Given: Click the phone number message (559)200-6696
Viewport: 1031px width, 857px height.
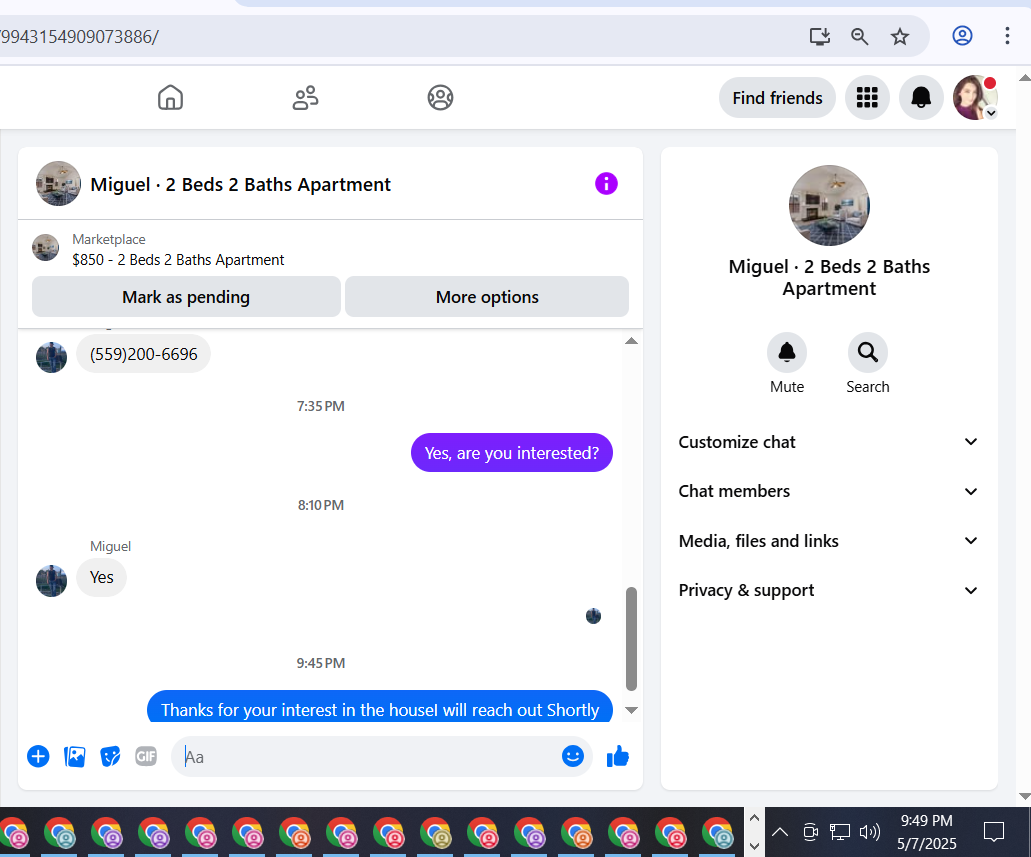Looking at the screenshot, I should tap(143, 354).
